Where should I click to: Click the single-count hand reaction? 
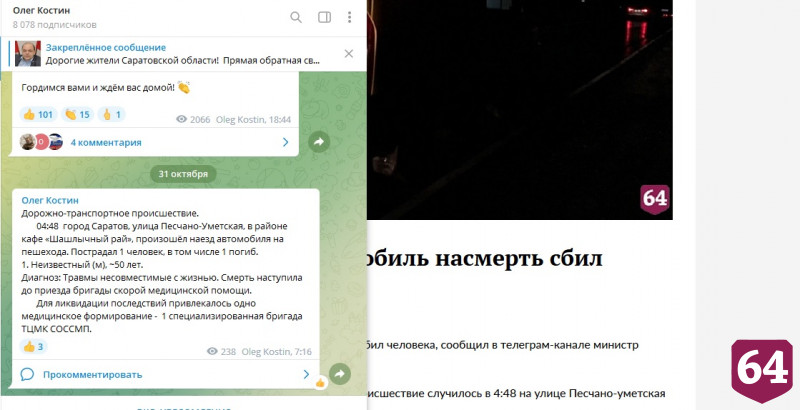[x=111, y=115]
